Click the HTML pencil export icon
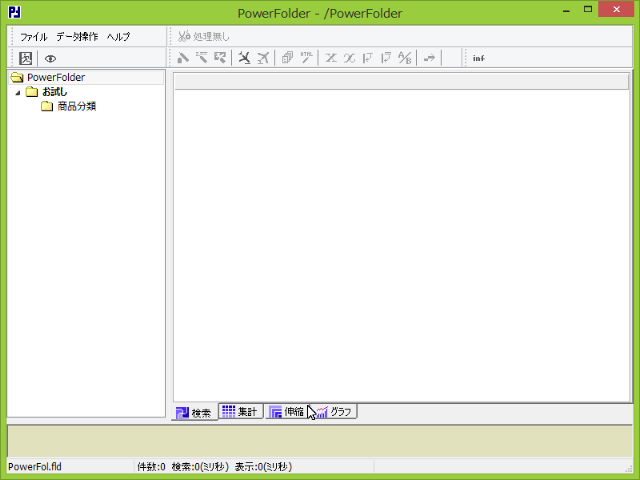640x480 pixels. tap(307, 58)
